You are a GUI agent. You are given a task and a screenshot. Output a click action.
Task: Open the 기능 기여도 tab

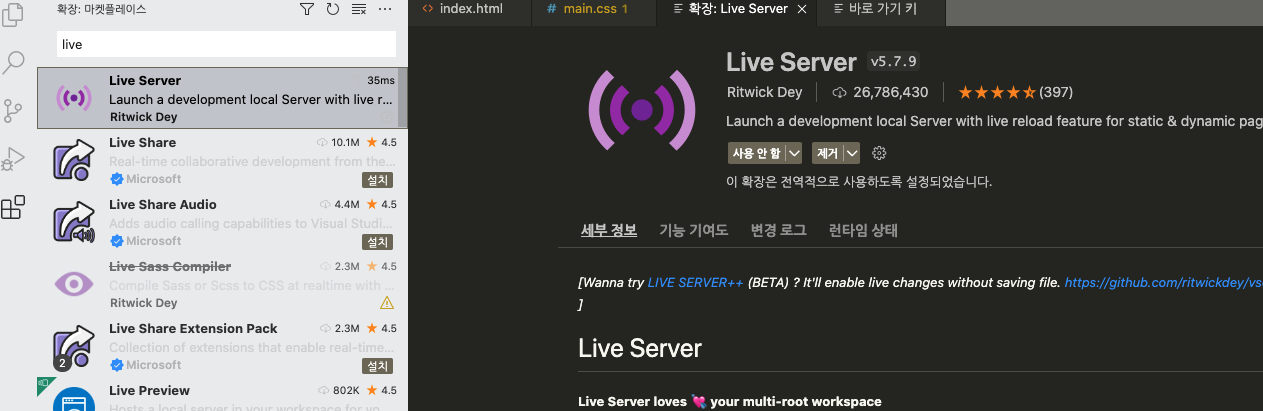pos(693,230)
